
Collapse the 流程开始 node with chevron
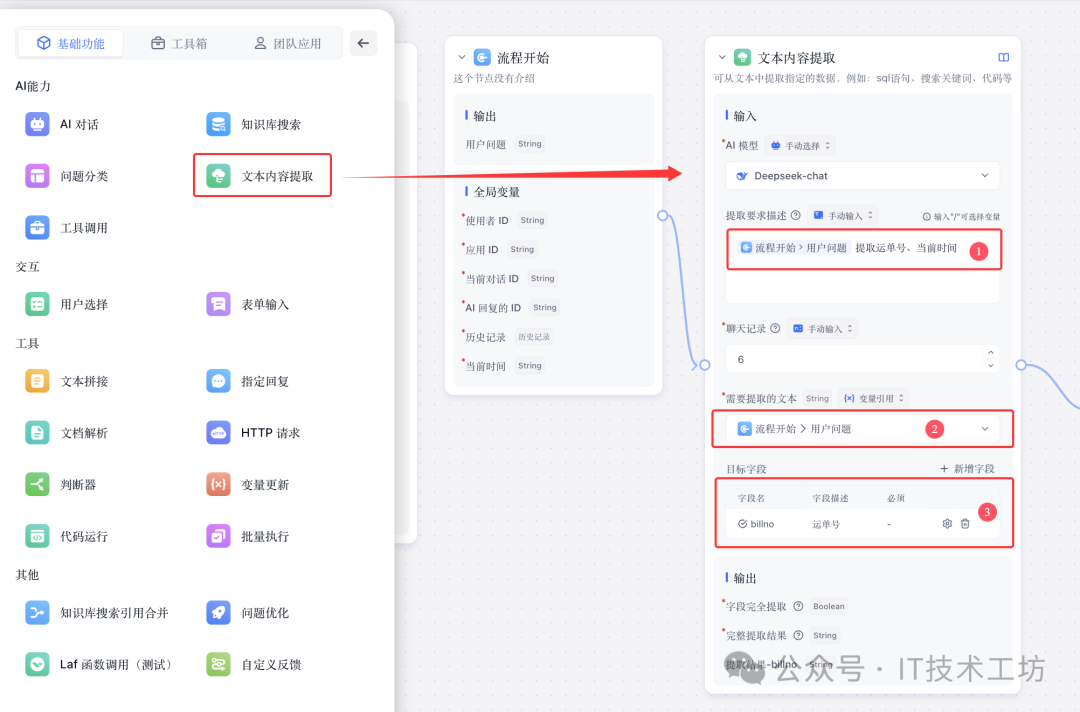click(461, 57)
